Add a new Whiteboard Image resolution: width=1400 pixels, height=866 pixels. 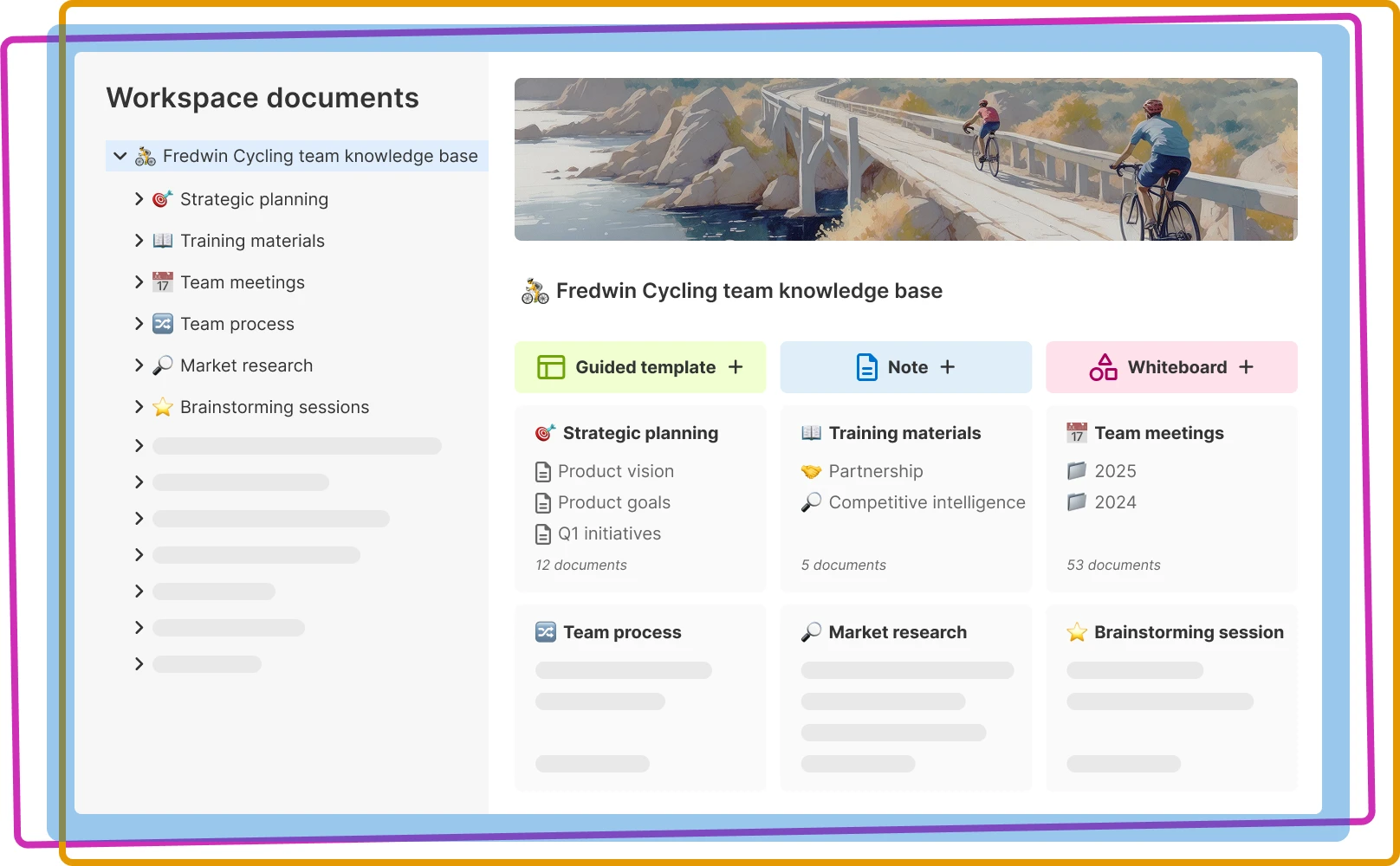point(1246,366)
